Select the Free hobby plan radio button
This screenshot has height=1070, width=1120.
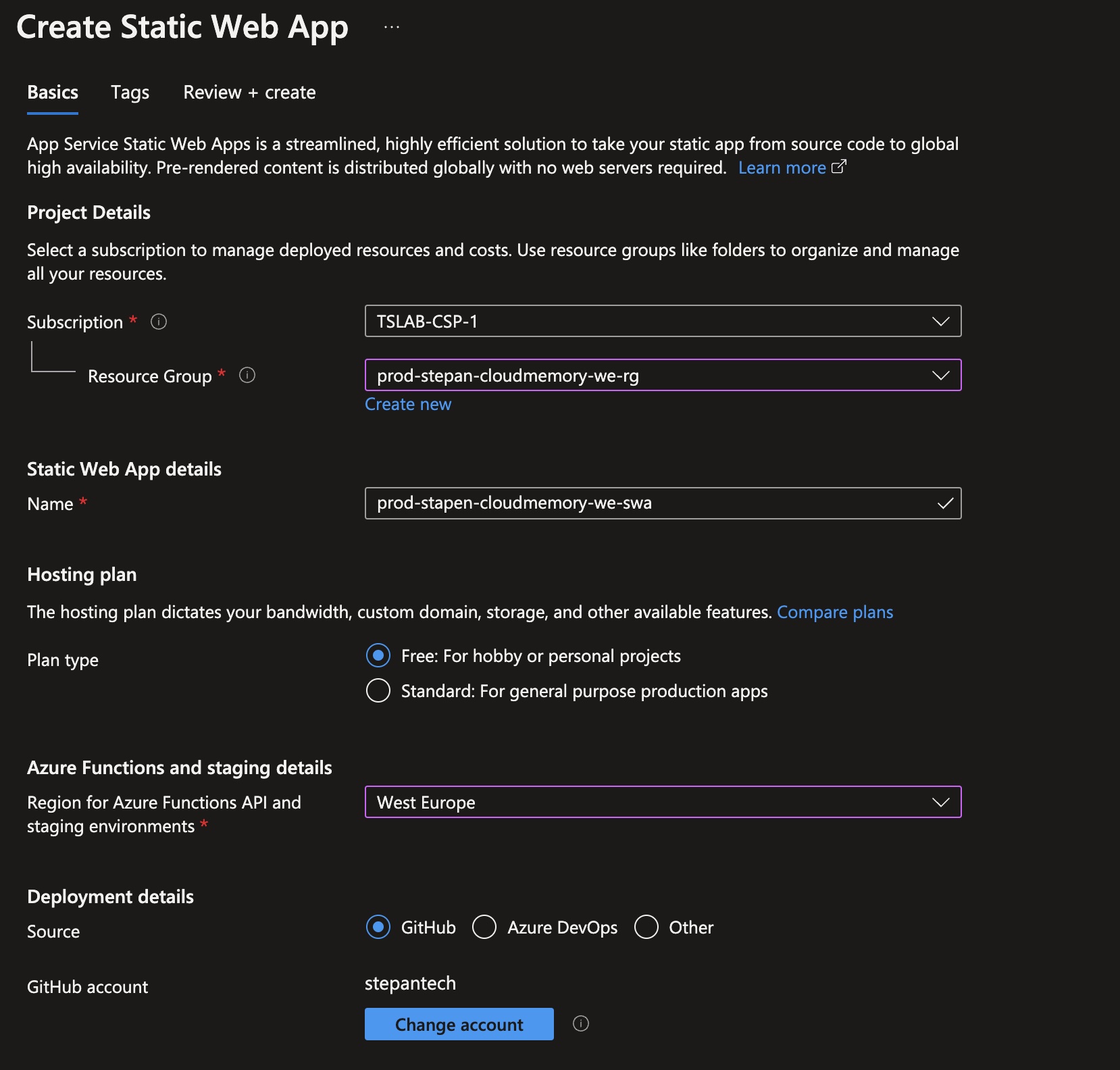click(x=378, y=655)
